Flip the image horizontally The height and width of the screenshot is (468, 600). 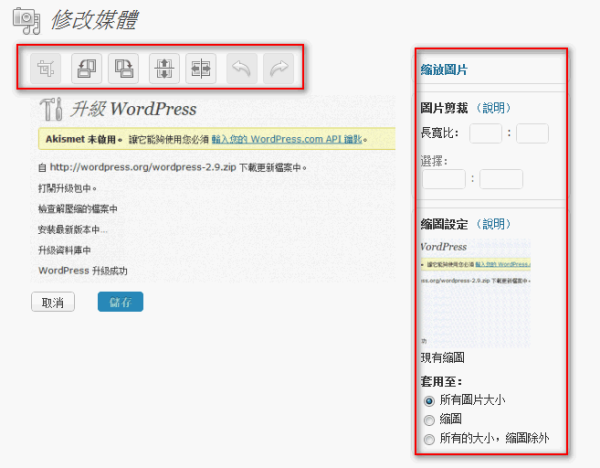pyautogui.click(x=201, y=69)
